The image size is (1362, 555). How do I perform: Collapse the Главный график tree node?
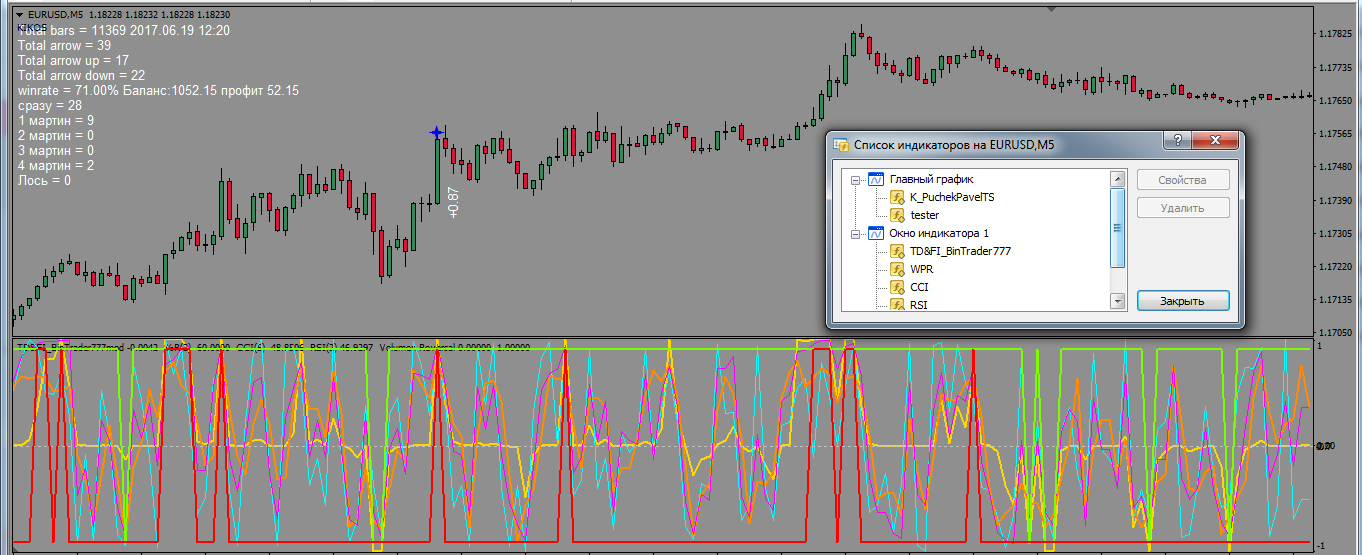point(856,180)
